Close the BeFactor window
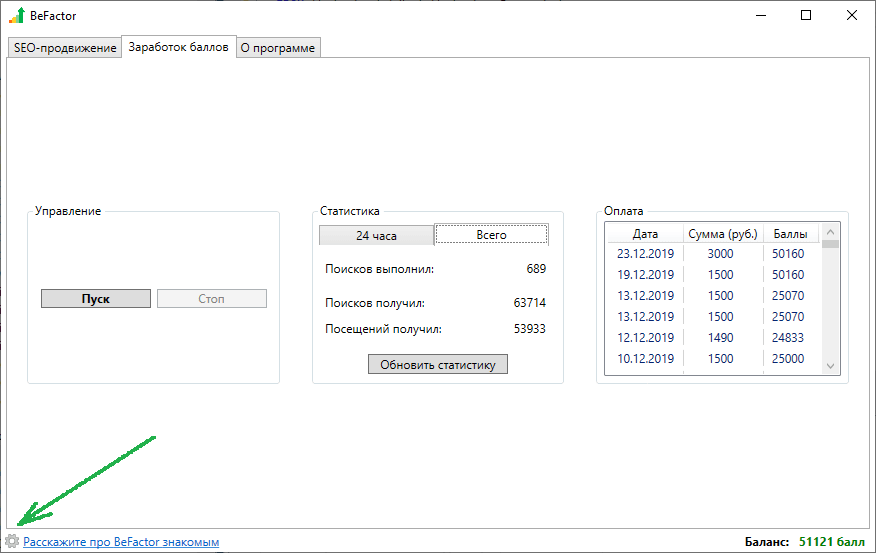 point(851,16)
